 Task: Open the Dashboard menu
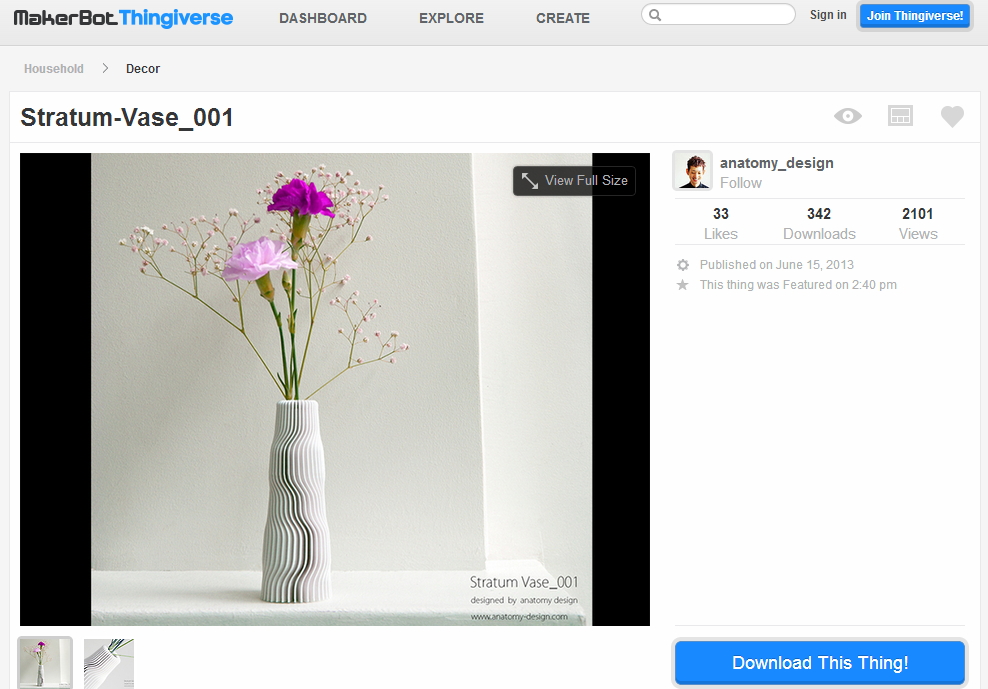point(322,18)
